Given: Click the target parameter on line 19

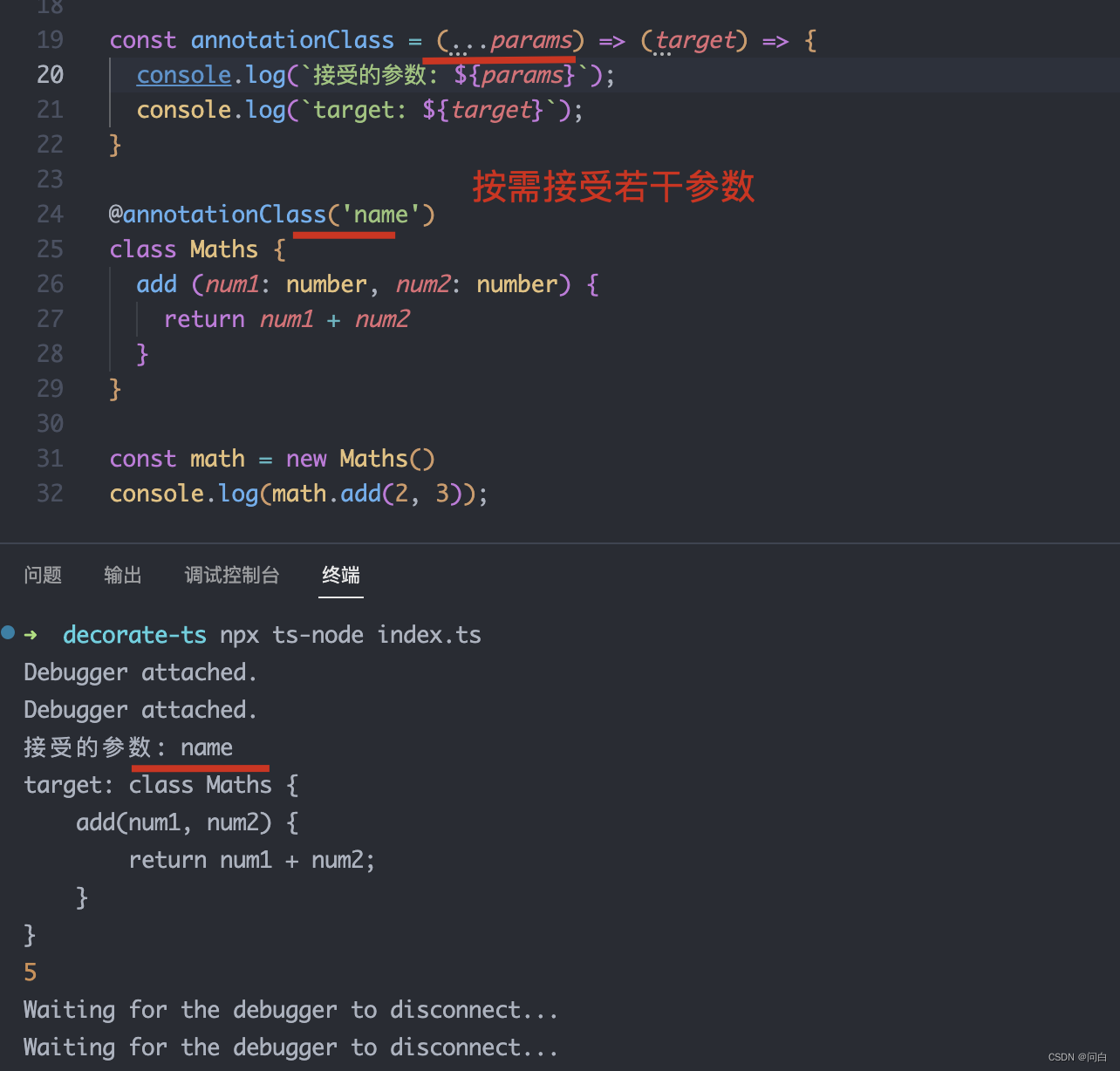Looking at the screenshot, I should (x=696, y=40).
